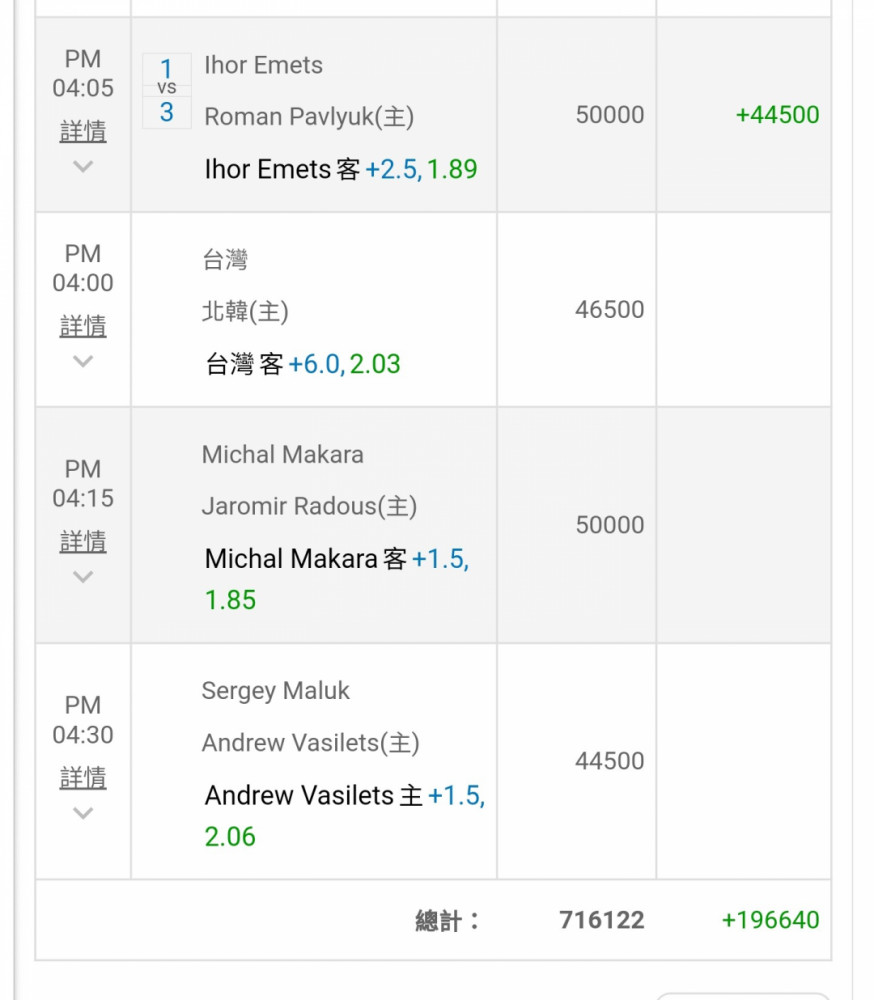Select the Andrew Vasilets 主 +1.5 wager line

coord(344,816)
